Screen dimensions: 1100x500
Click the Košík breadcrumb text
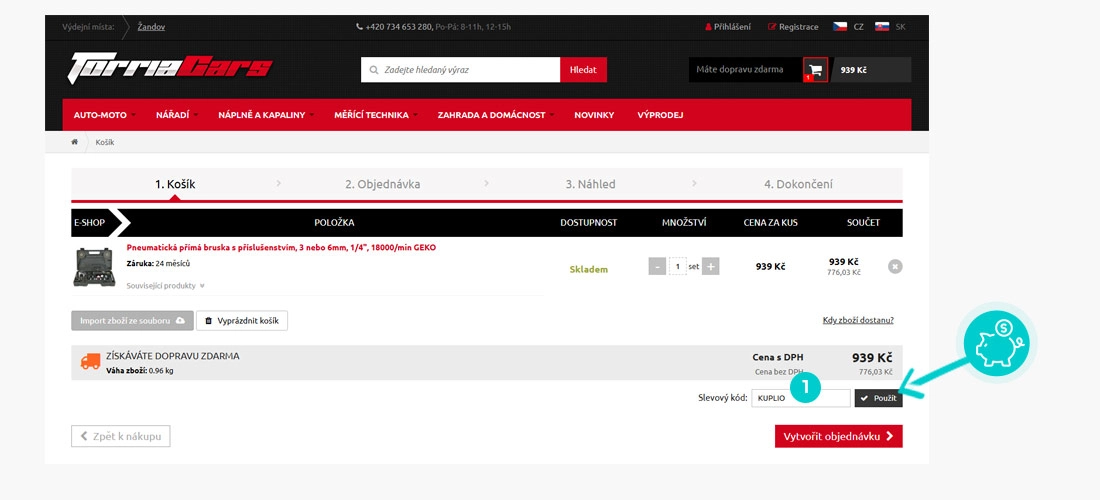[x=105, y=142]
